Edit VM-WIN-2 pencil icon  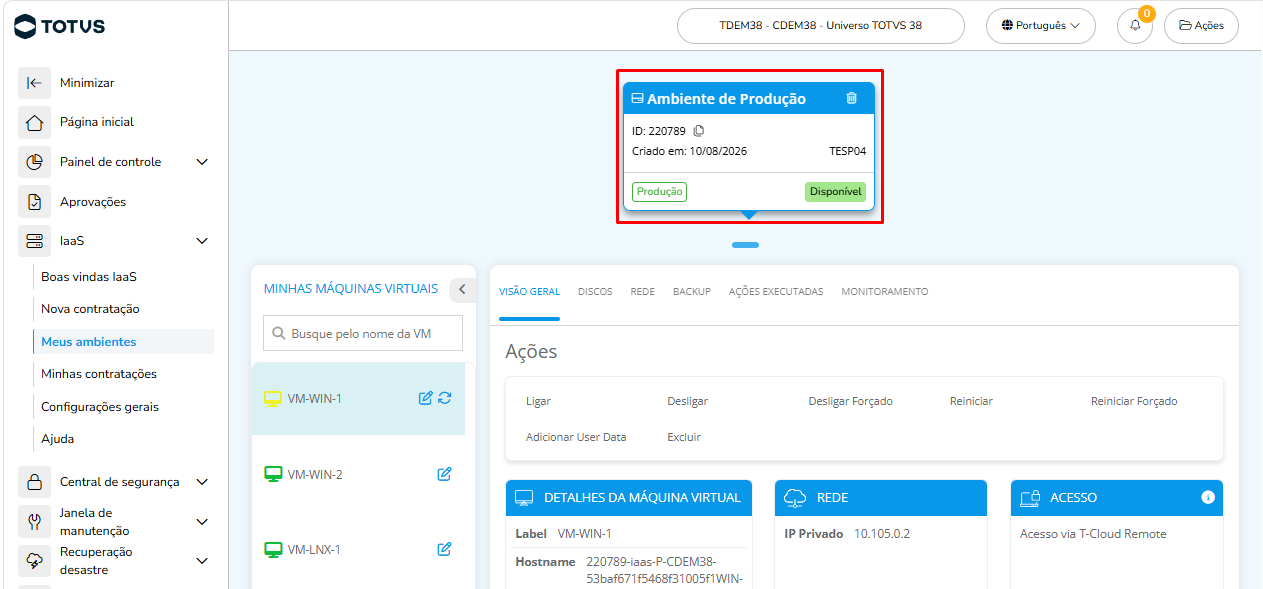[x=445, y=474]
